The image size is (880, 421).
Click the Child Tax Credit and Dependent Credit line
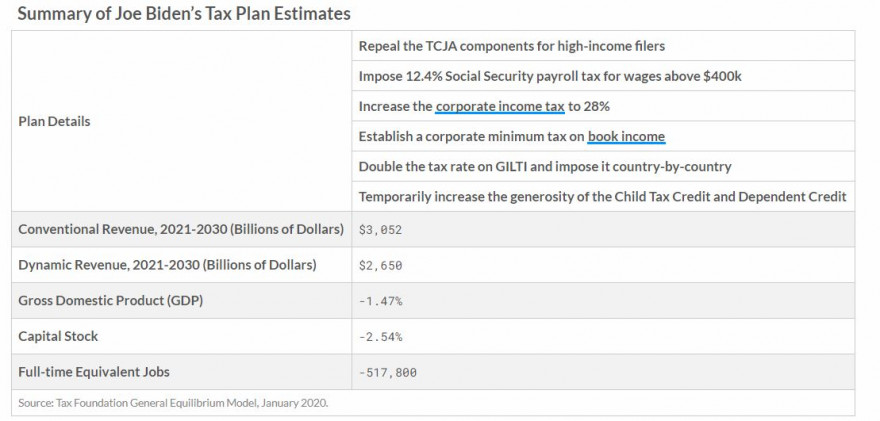603,197
